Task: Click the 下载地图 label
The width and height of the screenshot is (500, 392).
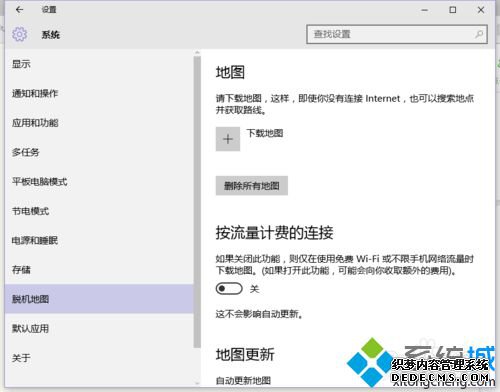Action: coord(265,133)
